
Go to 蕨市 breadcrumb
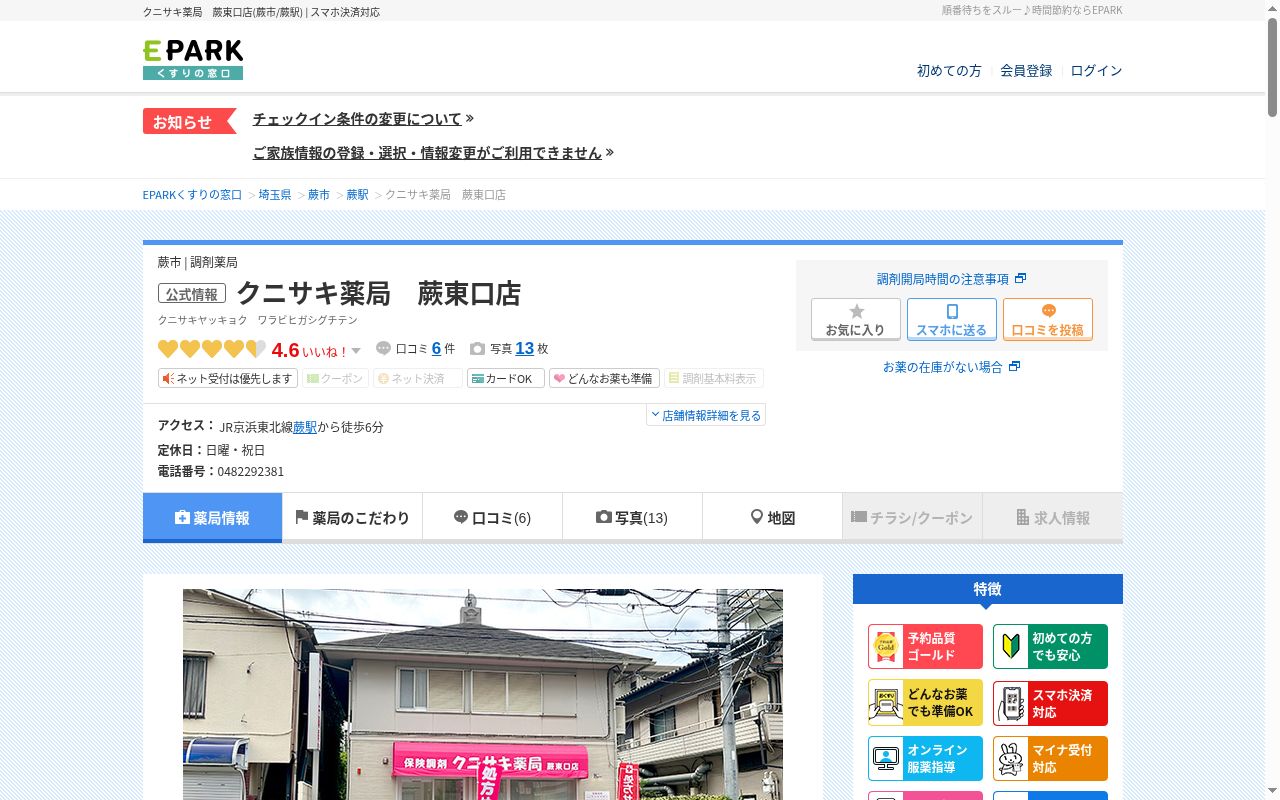(318, 195)
